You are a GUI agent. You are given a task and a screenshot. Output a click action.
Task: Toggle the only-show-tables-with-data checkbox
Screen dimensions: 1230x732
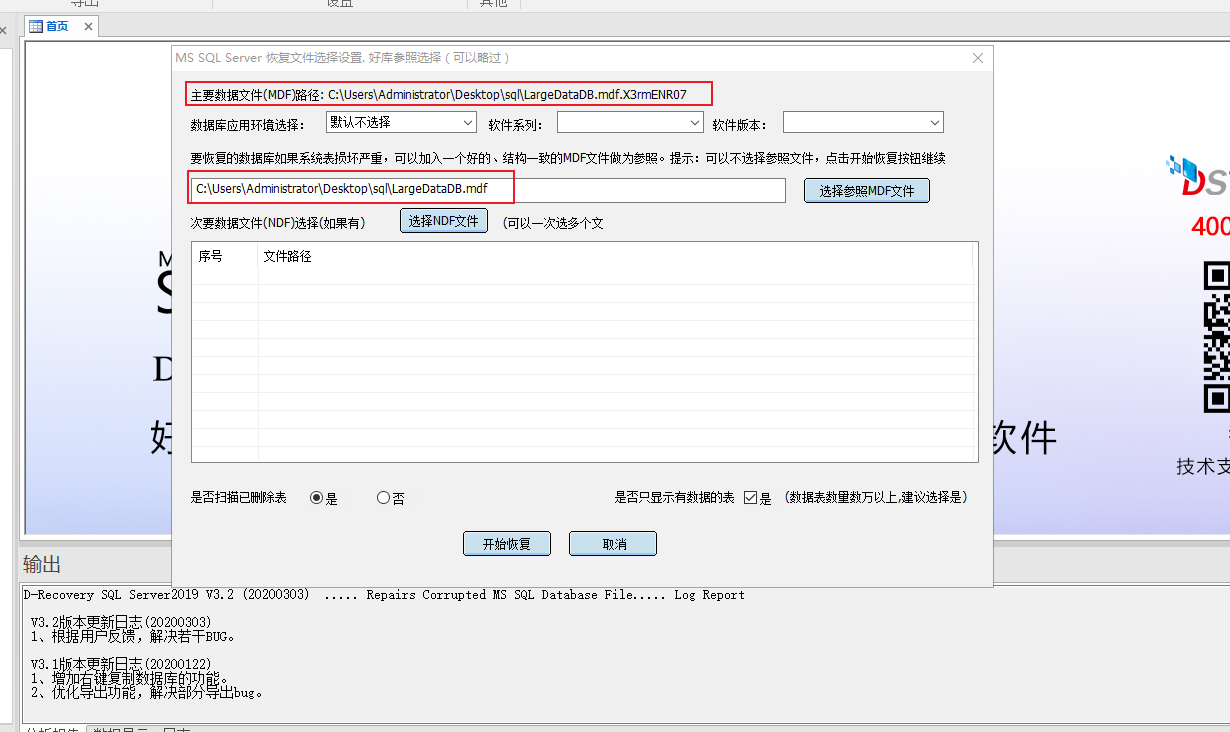[750, 498]
